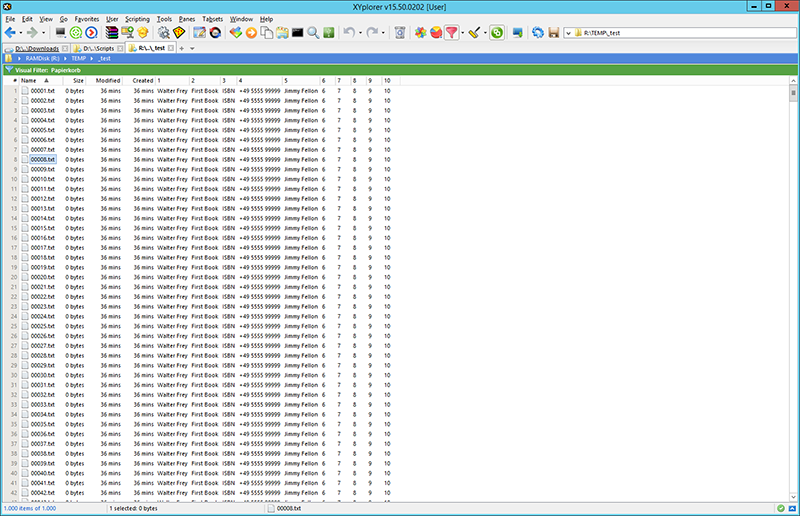
Task: Click the broom cleanup icon
Action: click(x=475, y=33)
